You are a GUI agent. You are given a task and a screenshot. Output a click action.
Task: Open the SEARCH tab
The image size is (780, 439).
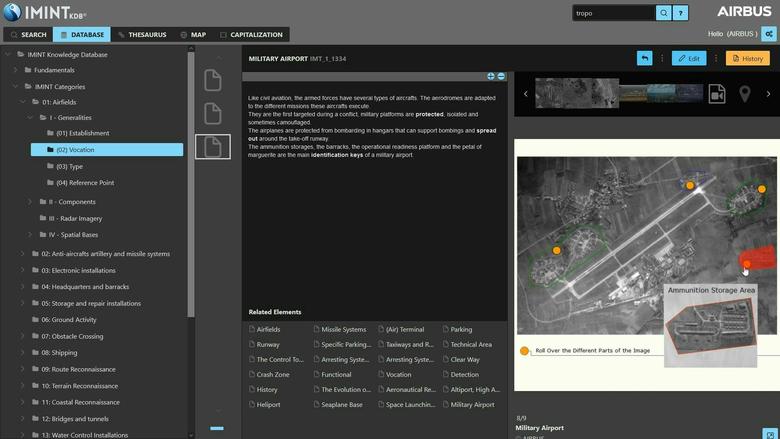[28, 34]
